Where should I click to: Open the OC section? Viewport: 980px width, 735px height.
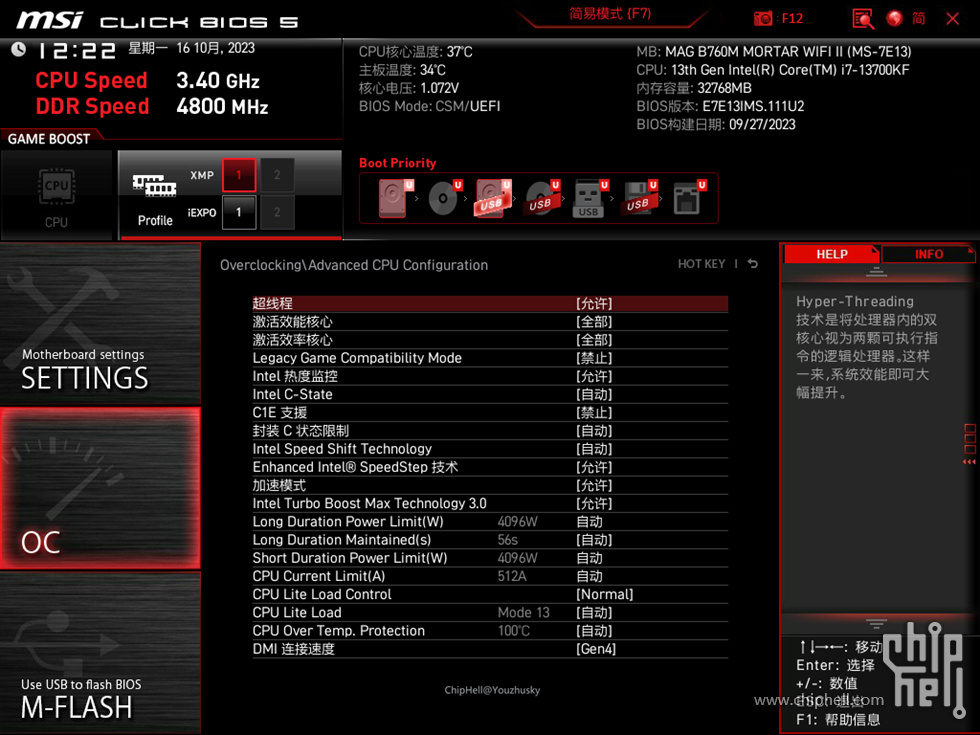[x=100, y=488]
